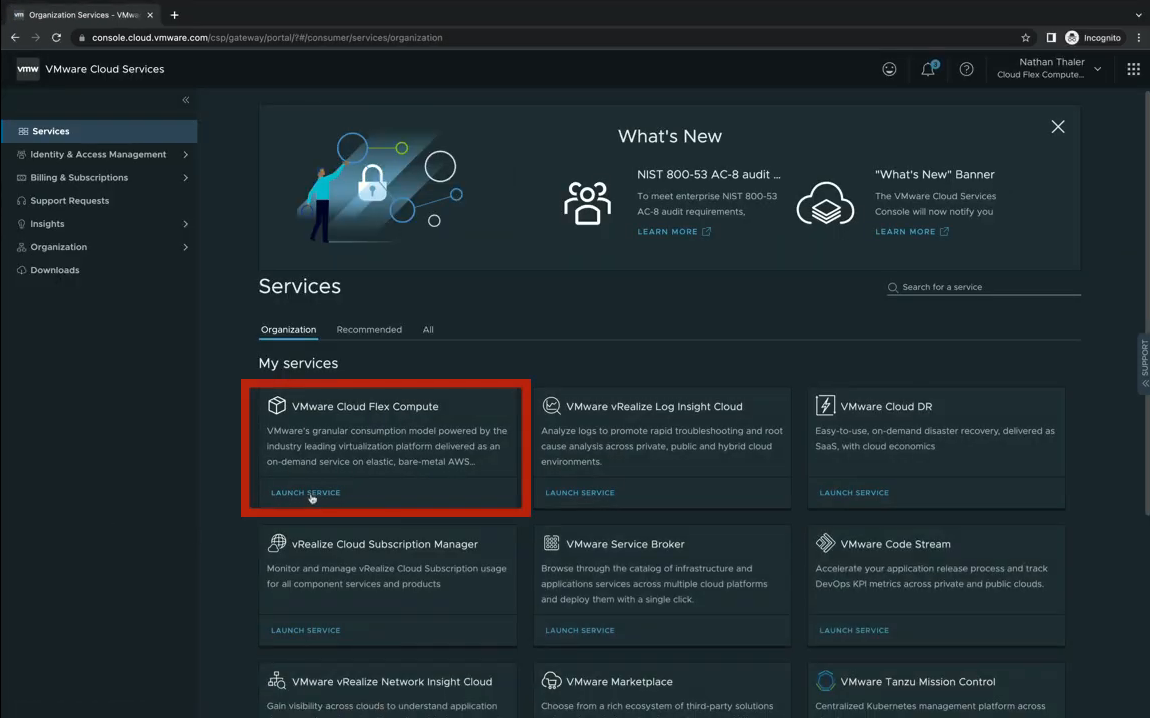Launch vRealize Cloud Subscription Manager service
The height and width of the screenshot is (718, 1150).
point(305,630)
